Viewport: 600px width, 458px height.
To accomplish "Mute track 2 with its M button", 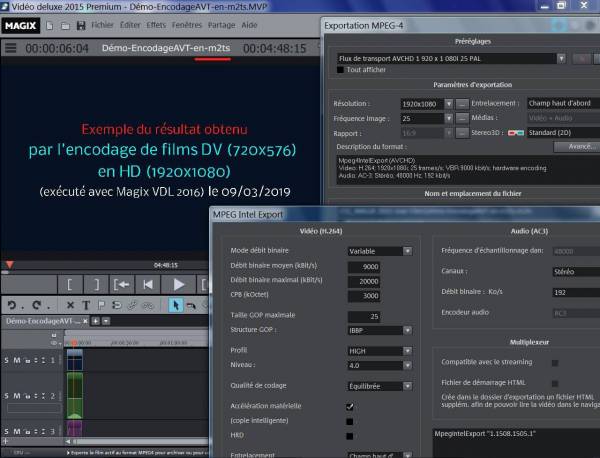I will (17, 396).
